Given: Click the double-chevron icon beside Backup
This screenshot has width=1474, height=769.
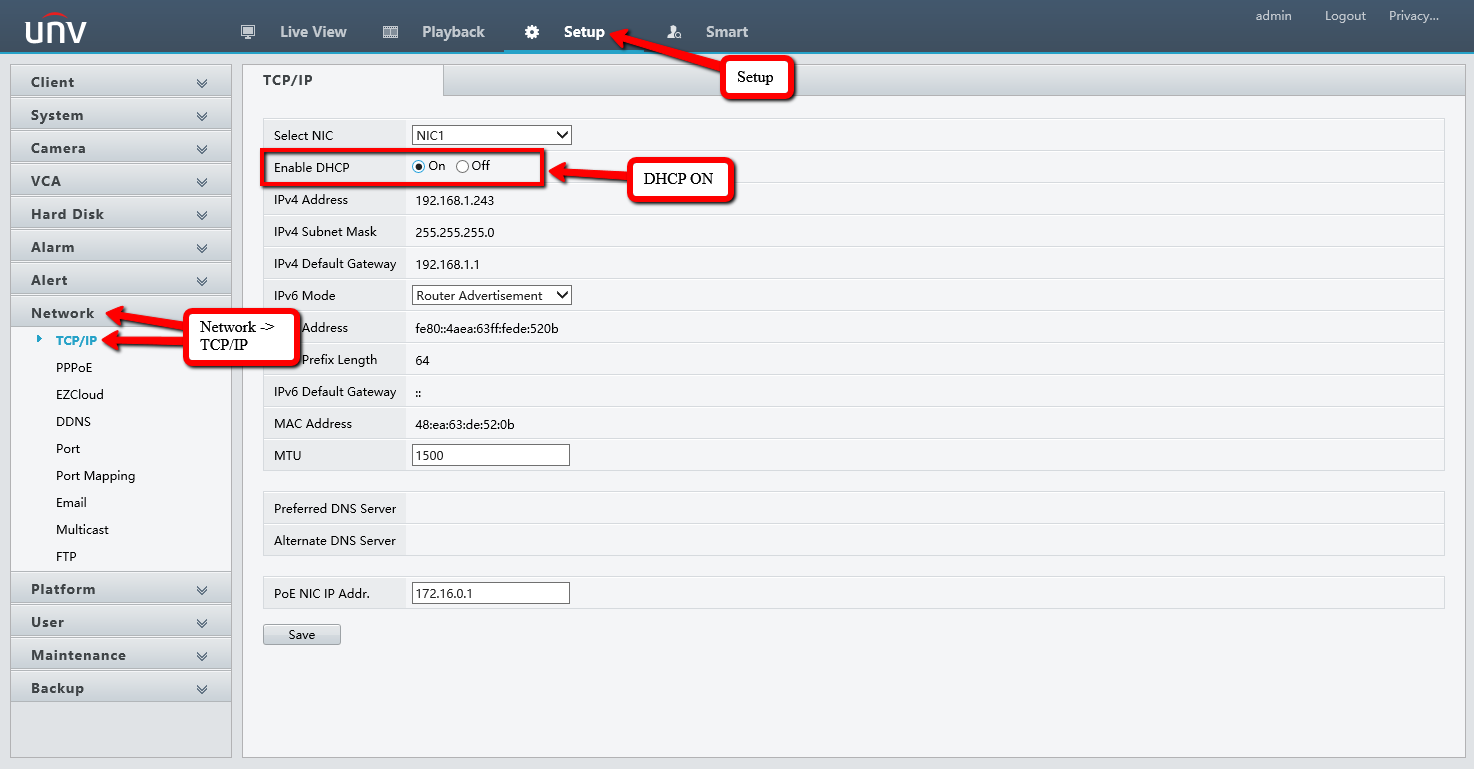Looking at the screenshot, I should point(202,689).
